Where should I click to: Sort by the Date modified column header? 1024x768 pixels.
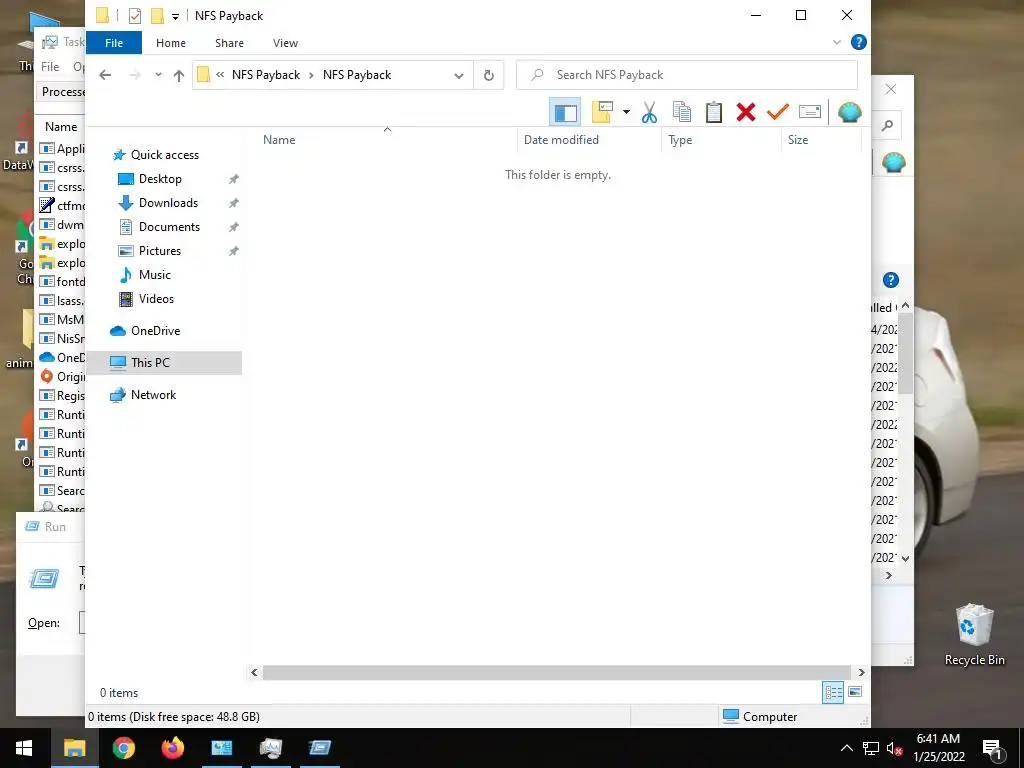[x=589, y=140]
